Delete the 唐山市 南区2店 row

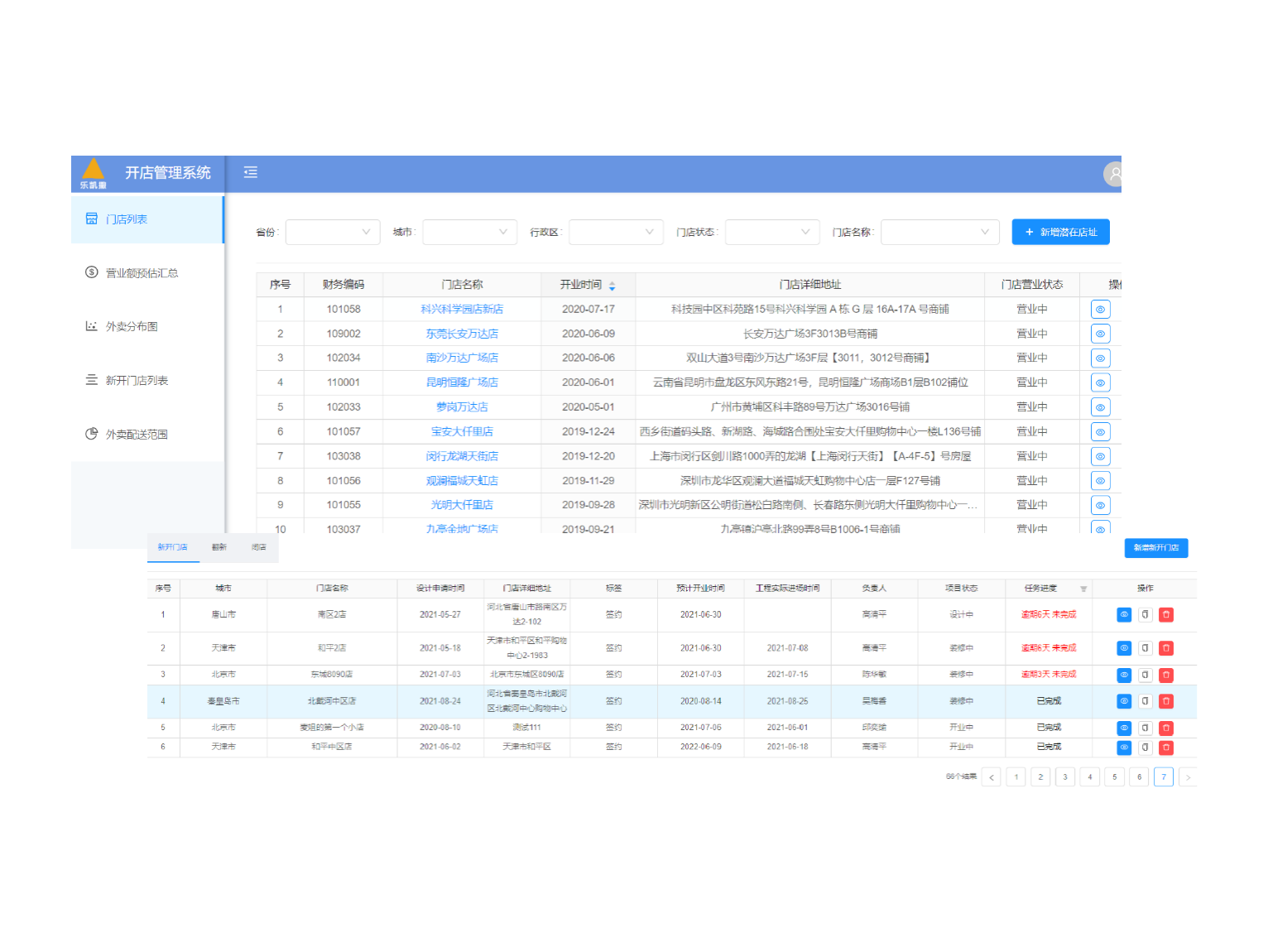coord(1166,614)
